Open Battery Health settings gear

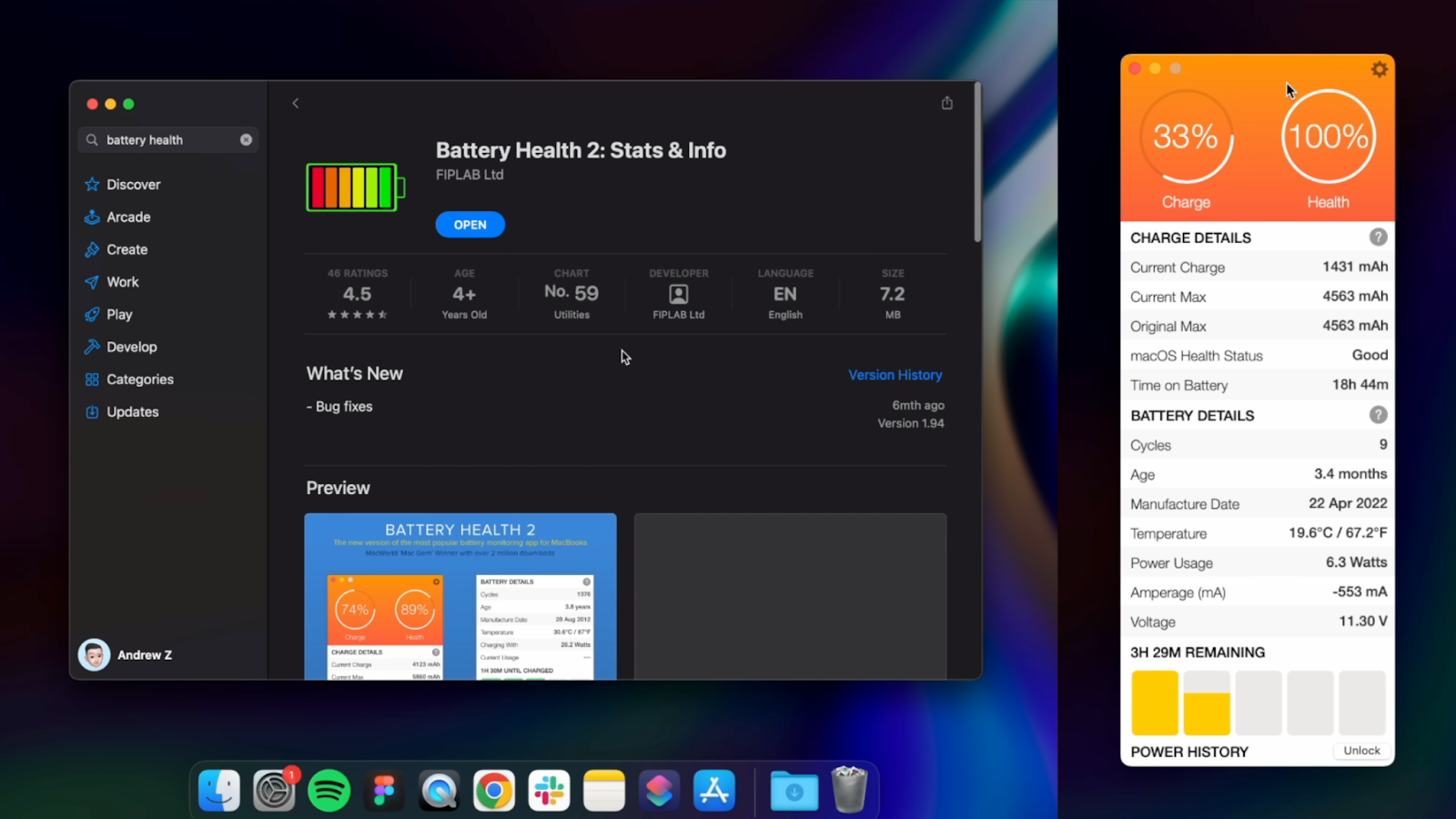(x=1380, y=69)
